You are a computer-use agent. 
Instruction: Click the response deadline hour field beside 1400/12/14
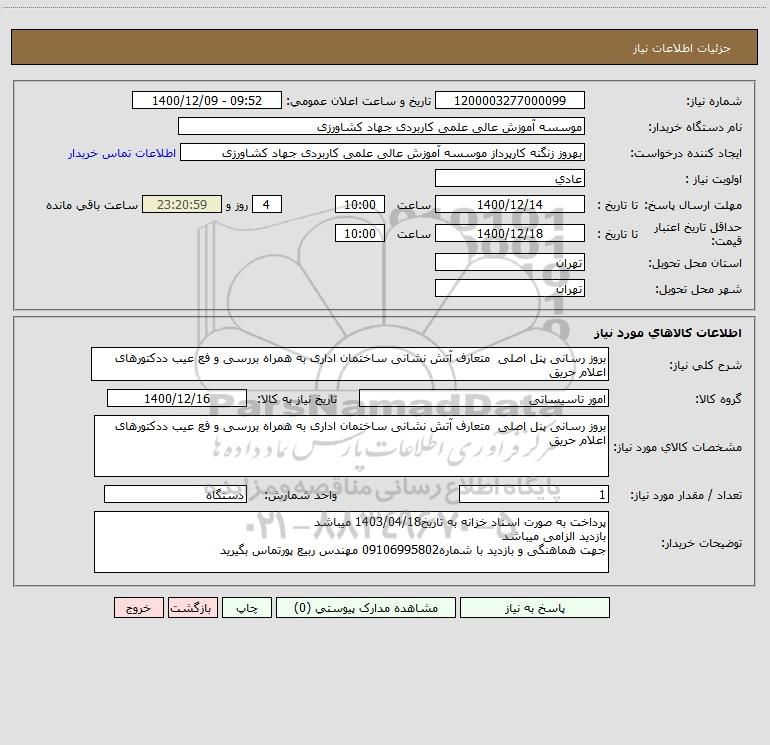(x=359, y=204)
